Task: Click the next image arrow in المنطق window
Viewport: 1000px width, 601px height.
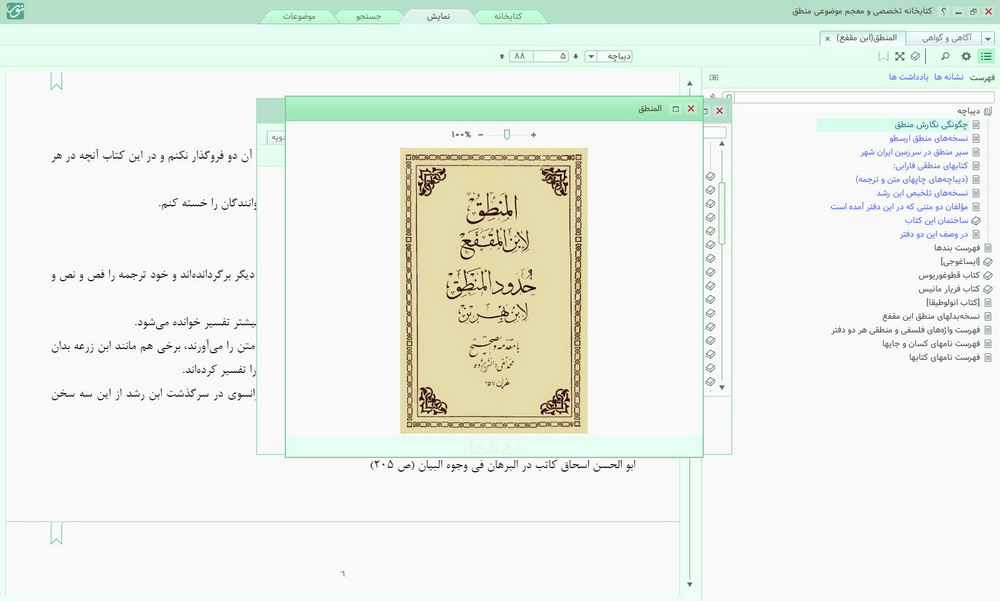Action: pyautogui.click(x=506, y=446)
